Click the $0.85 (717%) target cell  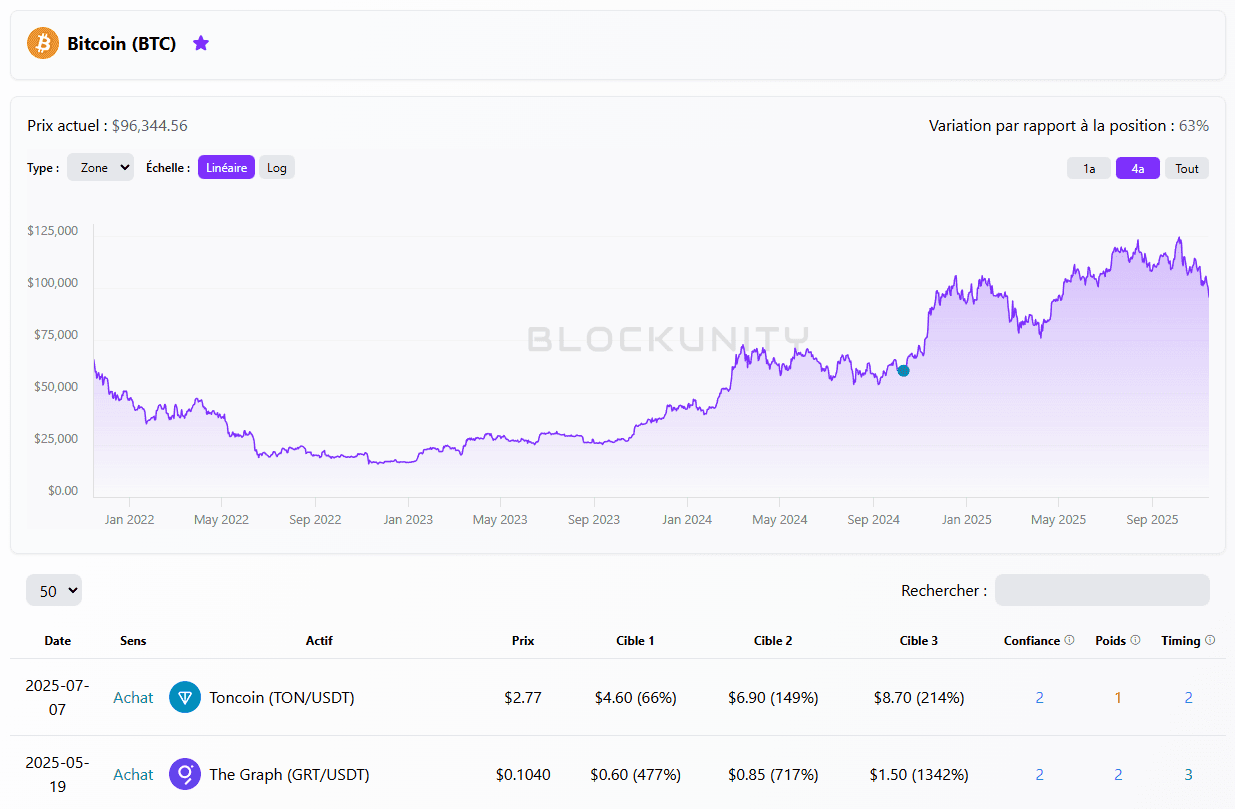coord(773,774)
